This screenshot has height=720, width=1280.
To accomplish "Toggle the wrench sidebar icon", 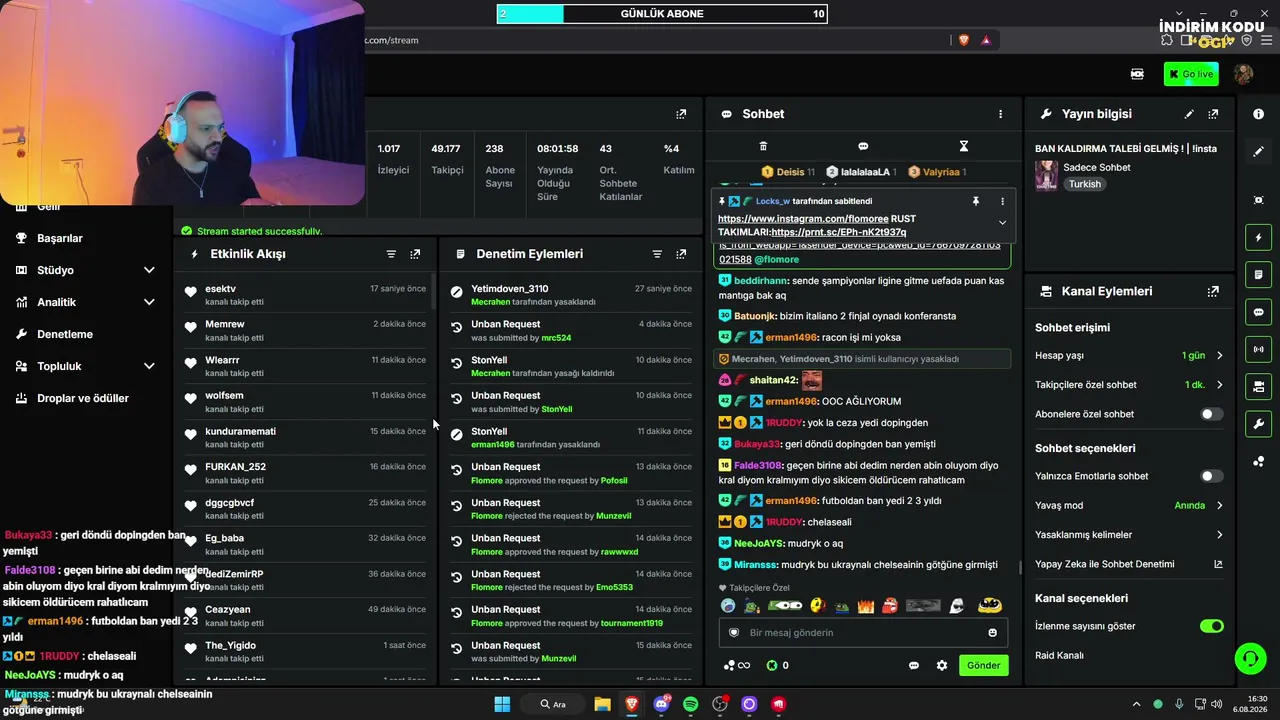I will [1258, 423].
